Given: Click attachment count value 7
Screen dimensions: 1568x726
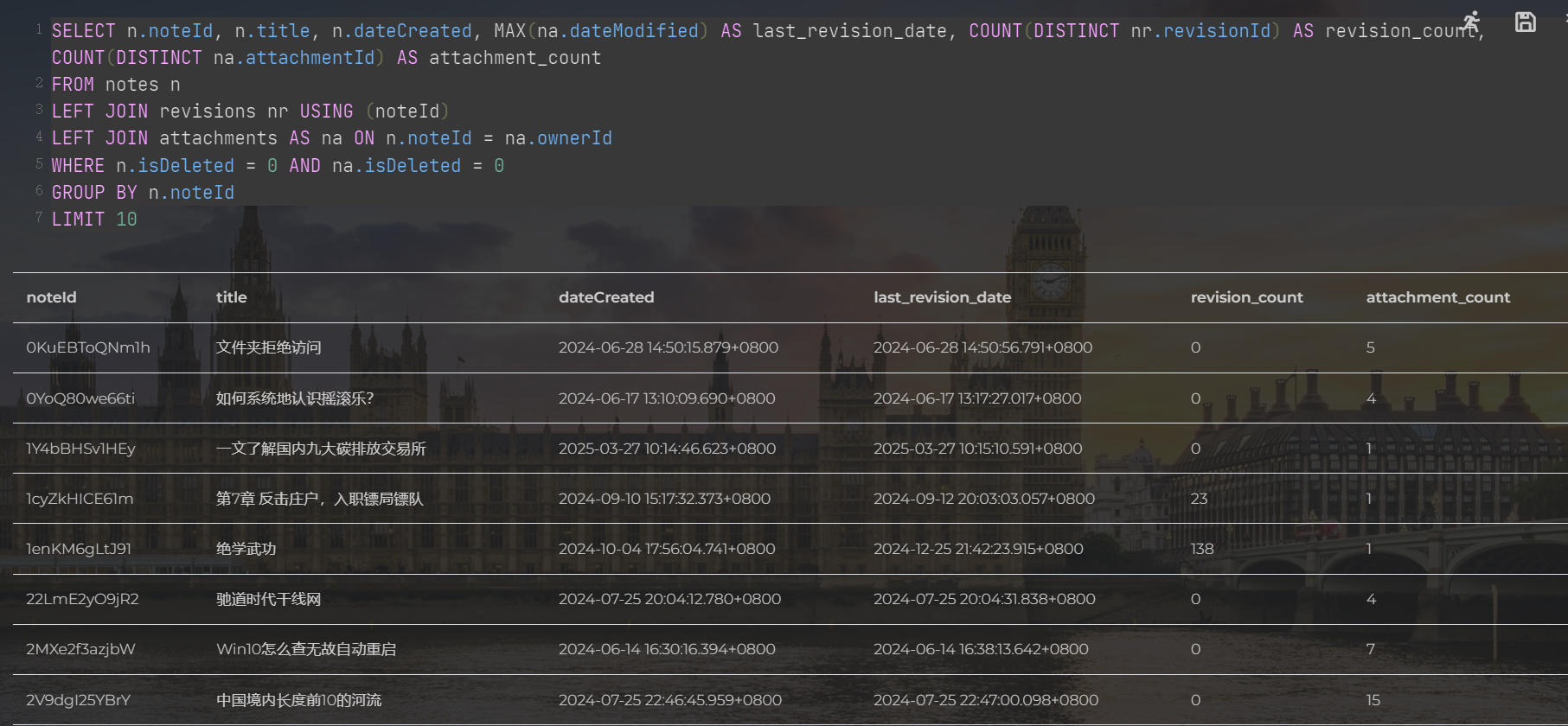Looking at the screenshot, I should click(1371, 649).
